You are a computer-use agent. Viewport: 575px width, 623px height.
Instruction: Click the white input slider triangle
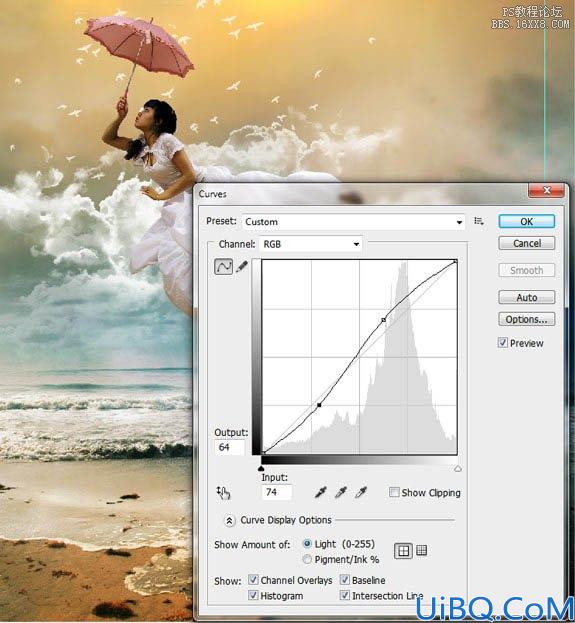click(x=458, y=469)
